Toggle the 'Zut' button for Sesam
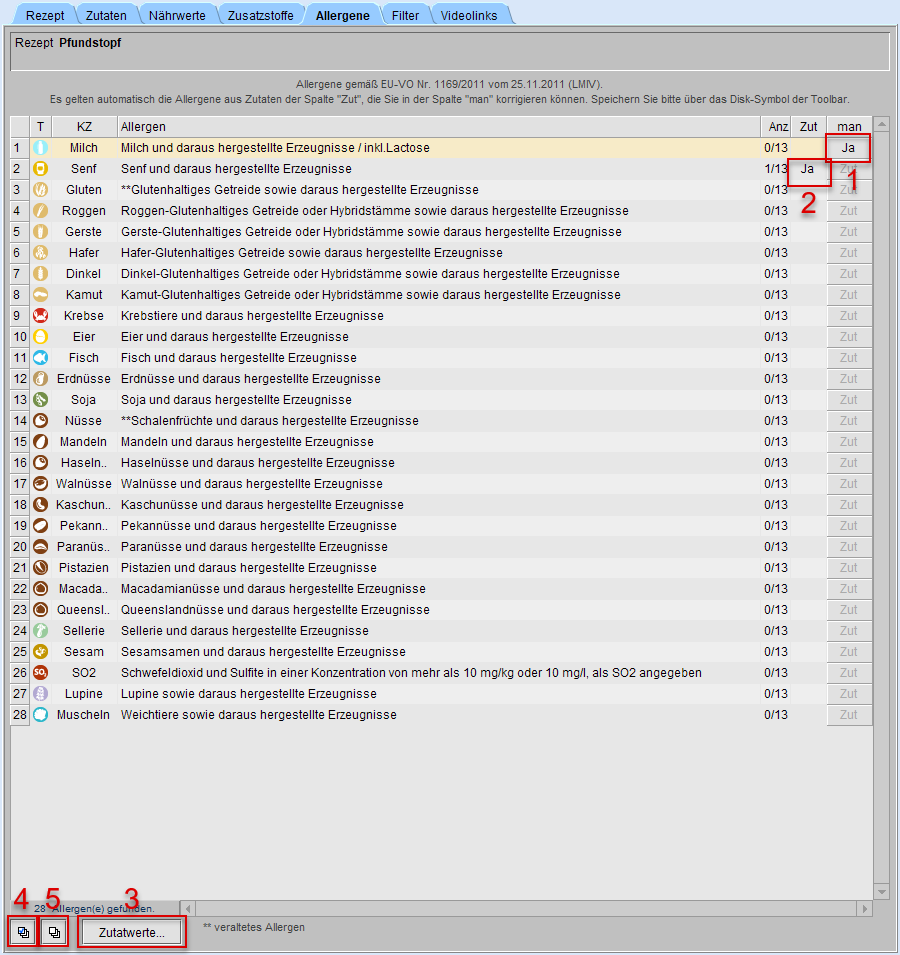 coord(848,652)
